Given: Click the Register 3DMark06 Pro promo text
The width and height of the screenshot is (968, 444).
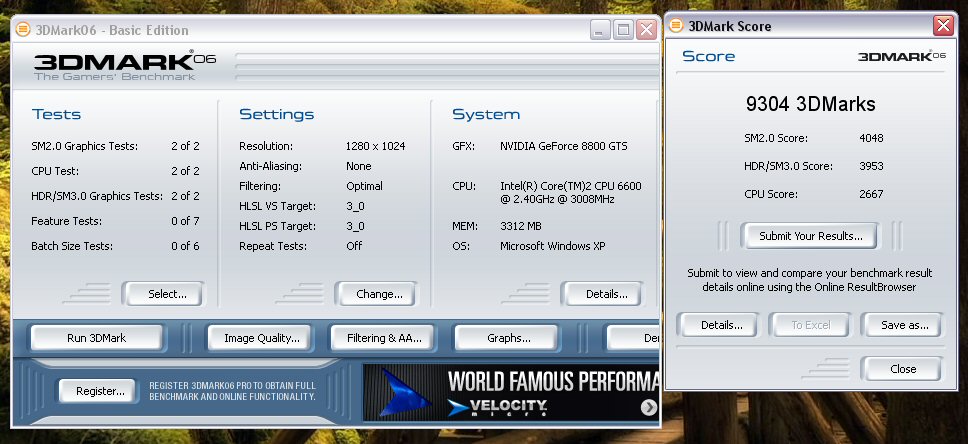Looking at the screenshot, I should 232,391.
